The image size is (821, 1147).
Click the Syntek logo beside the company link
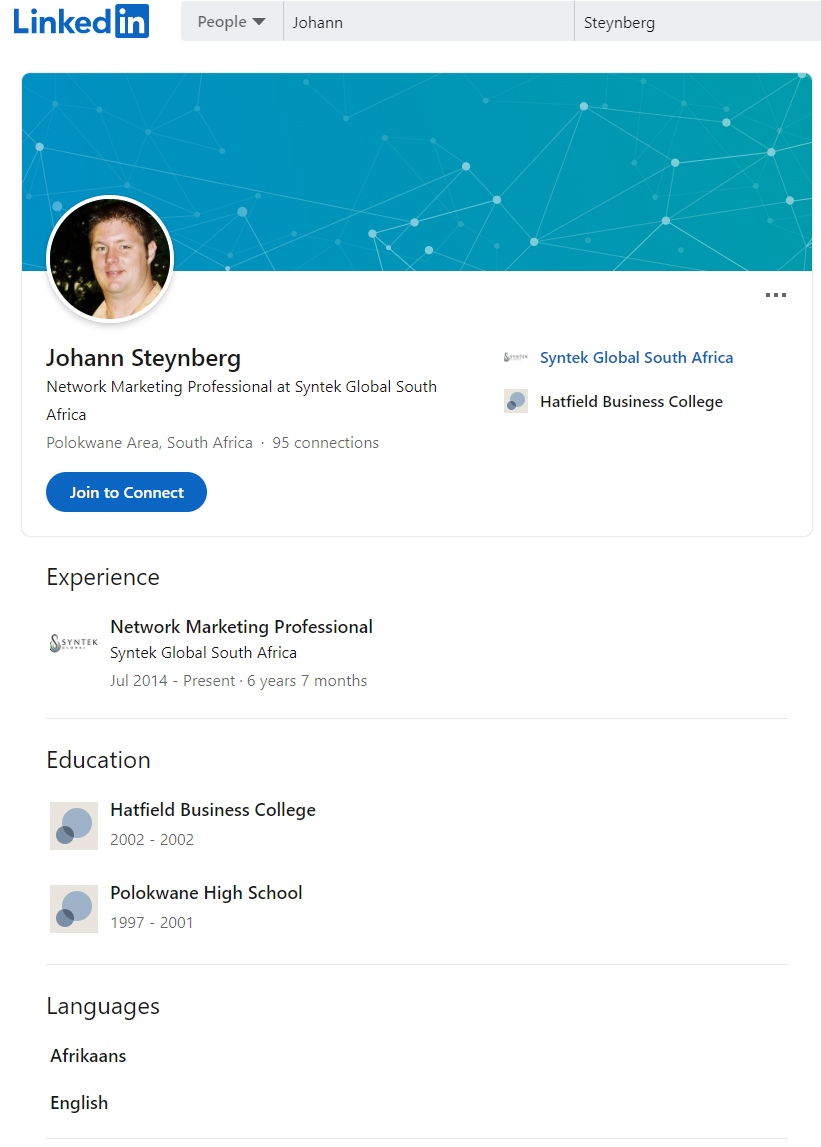coord(516,357)
